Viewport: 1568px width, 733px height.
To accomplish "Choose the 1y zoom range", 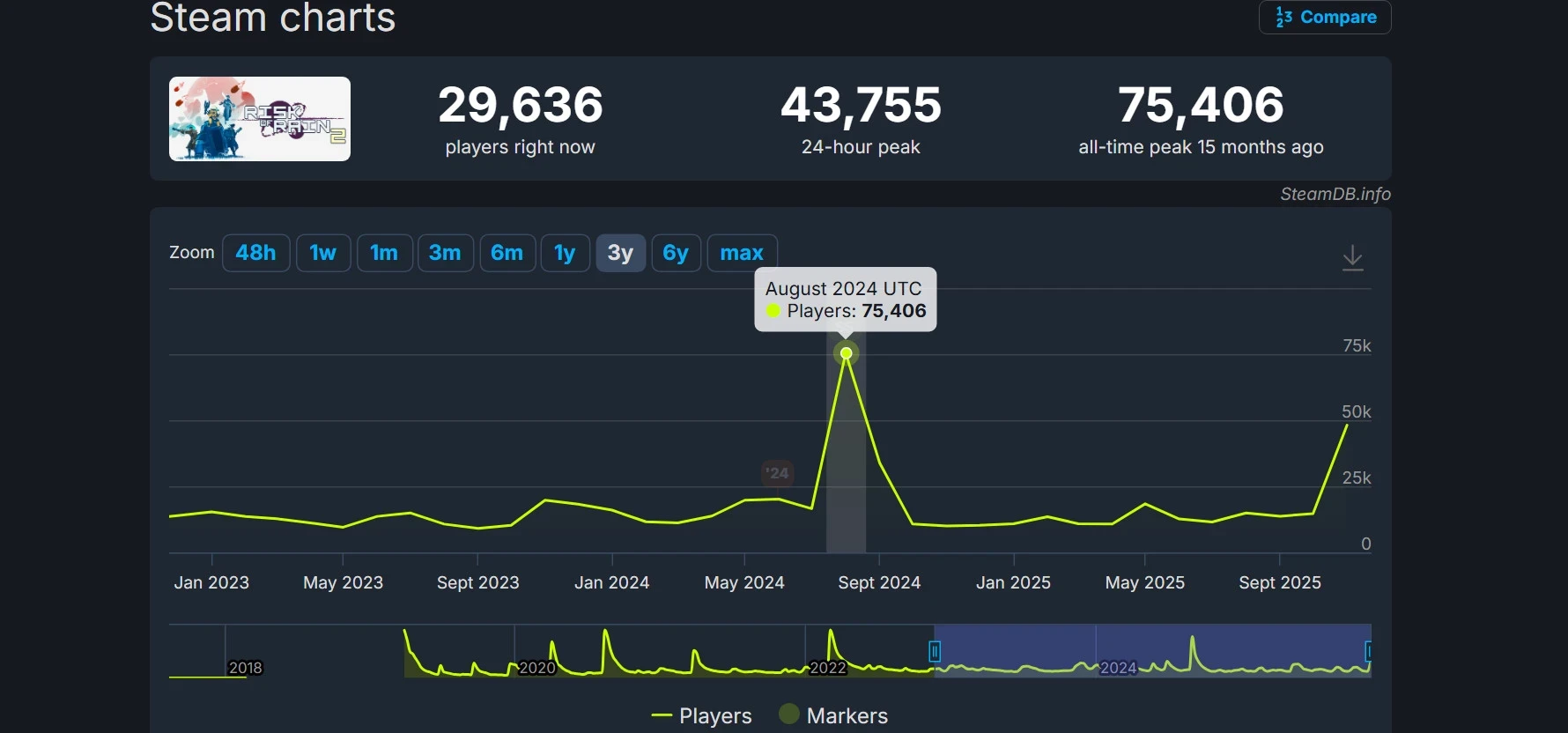I will (x=565, y=254).
